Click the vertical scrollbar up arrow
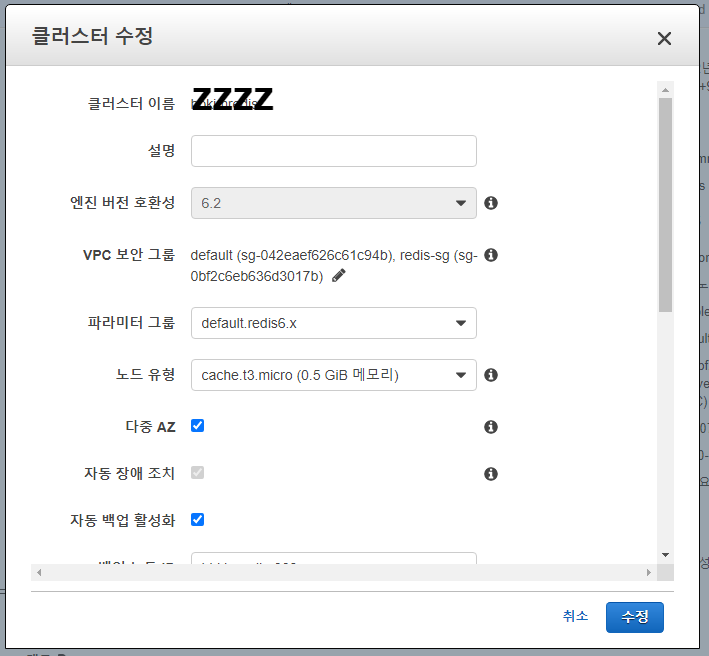The image size is (709, 656). point(665,90)
